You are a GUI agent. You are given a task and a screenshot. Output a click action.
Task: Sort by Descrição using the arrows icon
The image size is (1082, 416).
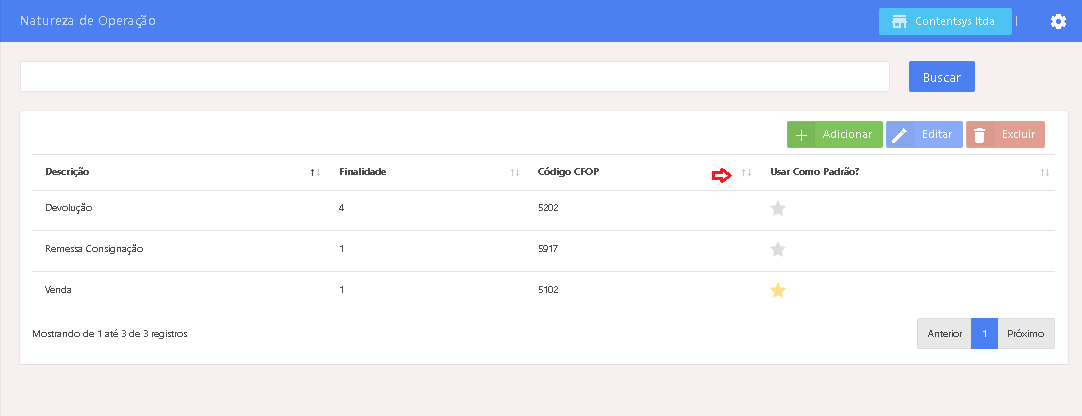315,173
